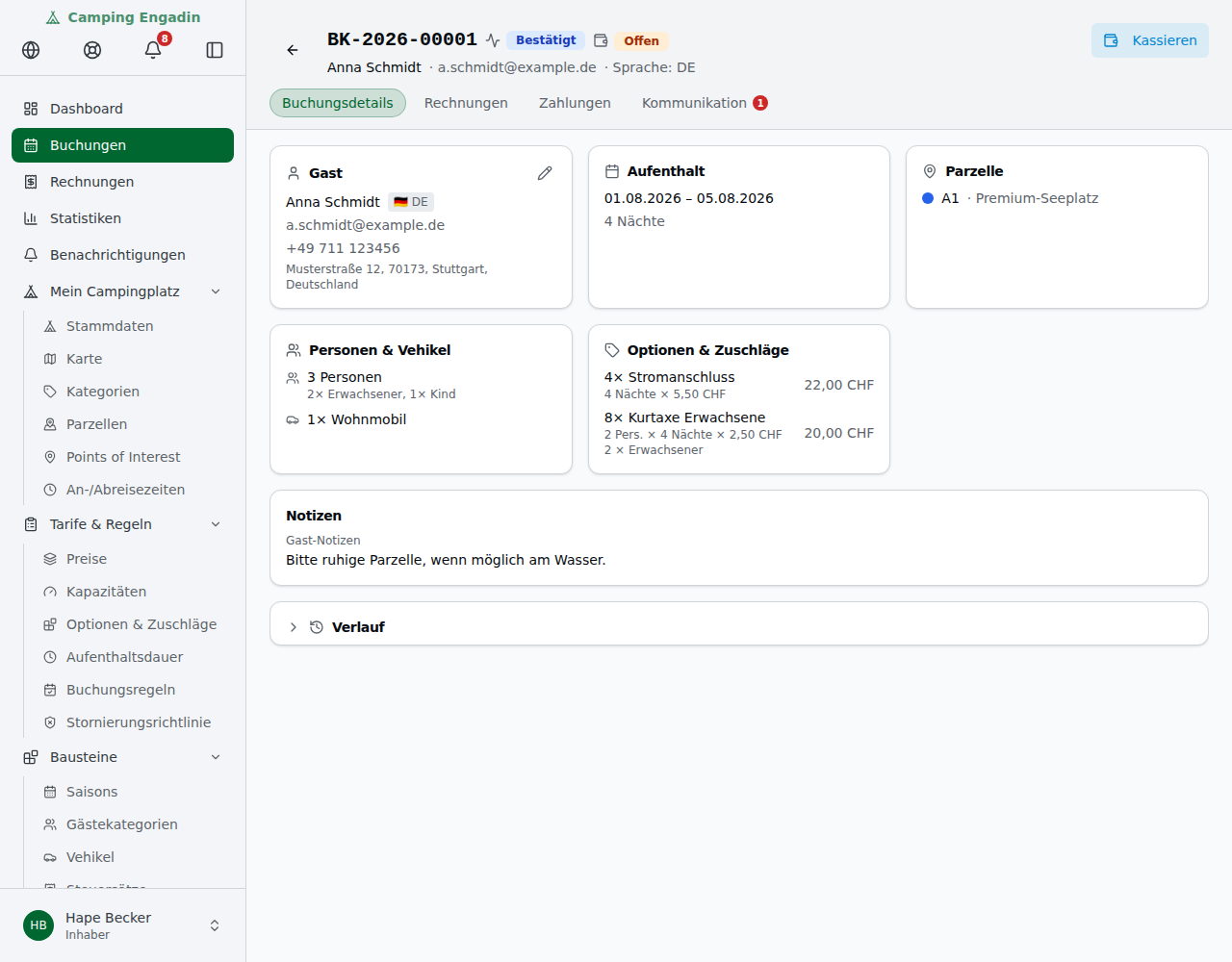Viewport: 1232px width, 962px height.
Task: Click the Premium-Seeplatz parcel label
Action: click(1037, 198)
